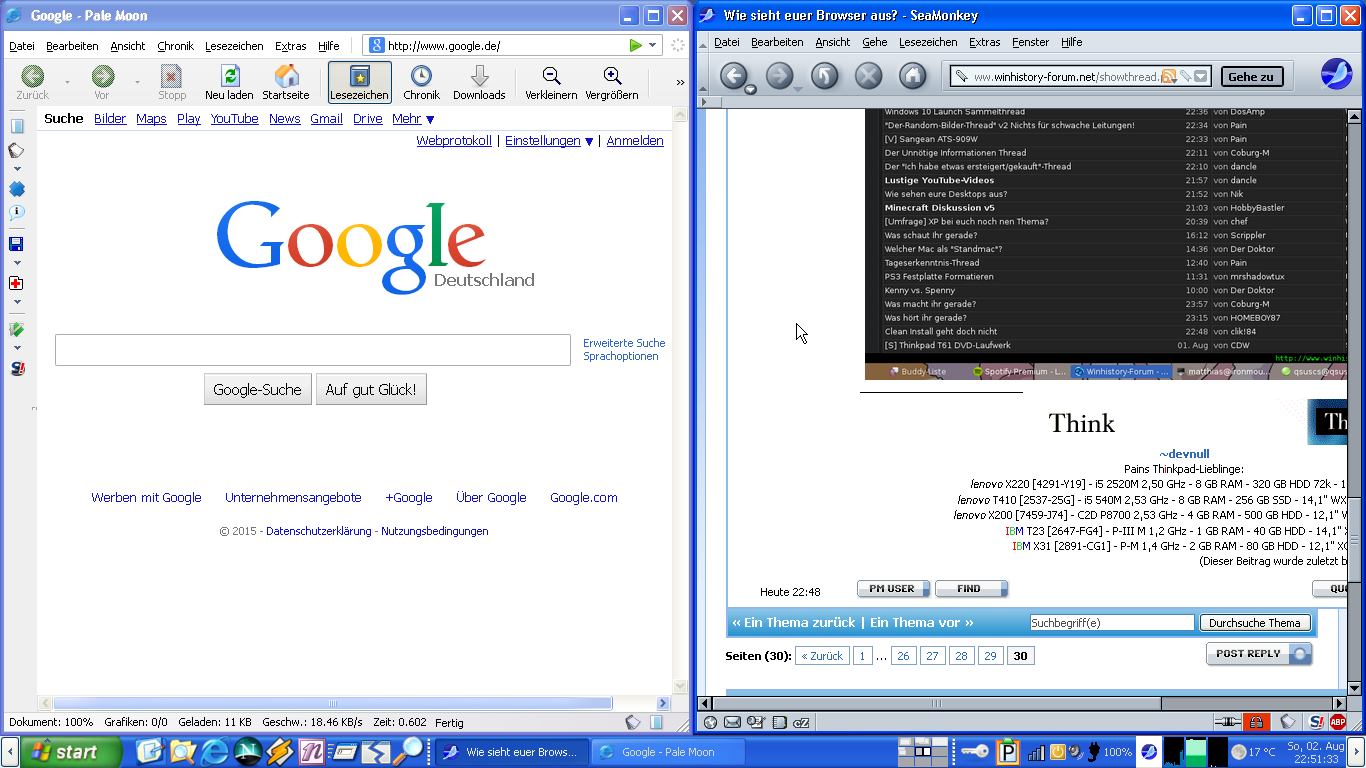Open the Einstellungen dropdown on the Google page
The width and height of the screenshot is (1366, 768).
point(549,141)
